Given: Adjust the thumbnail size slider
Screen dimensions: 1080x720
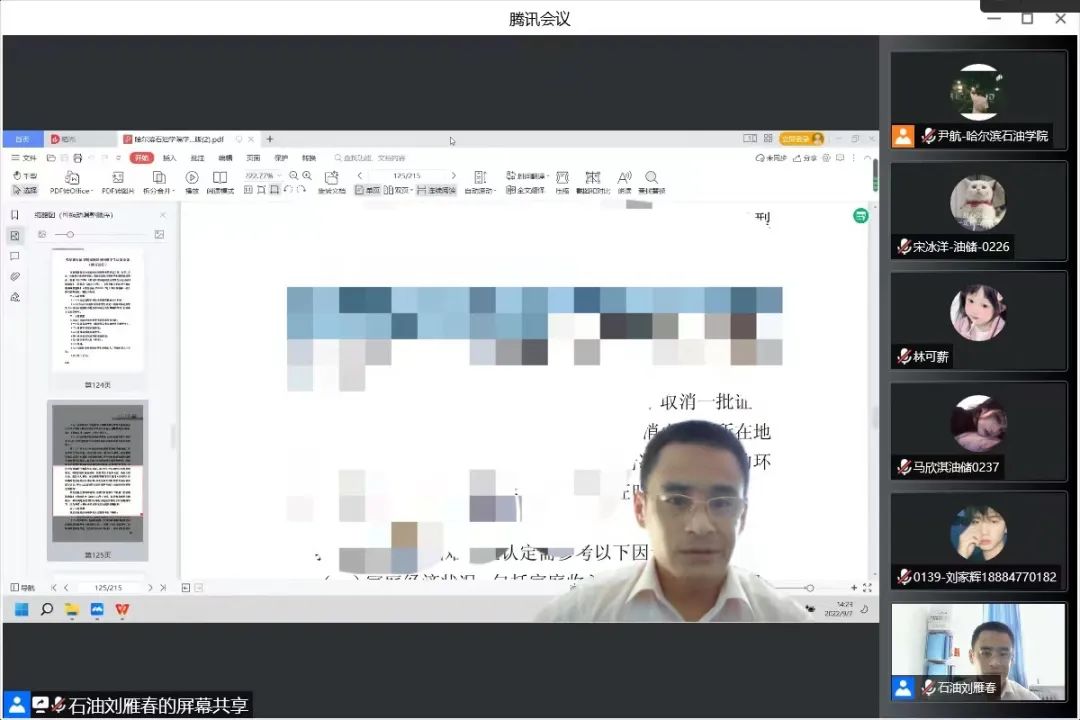Looking at the screenshot, I should [70, 235].
